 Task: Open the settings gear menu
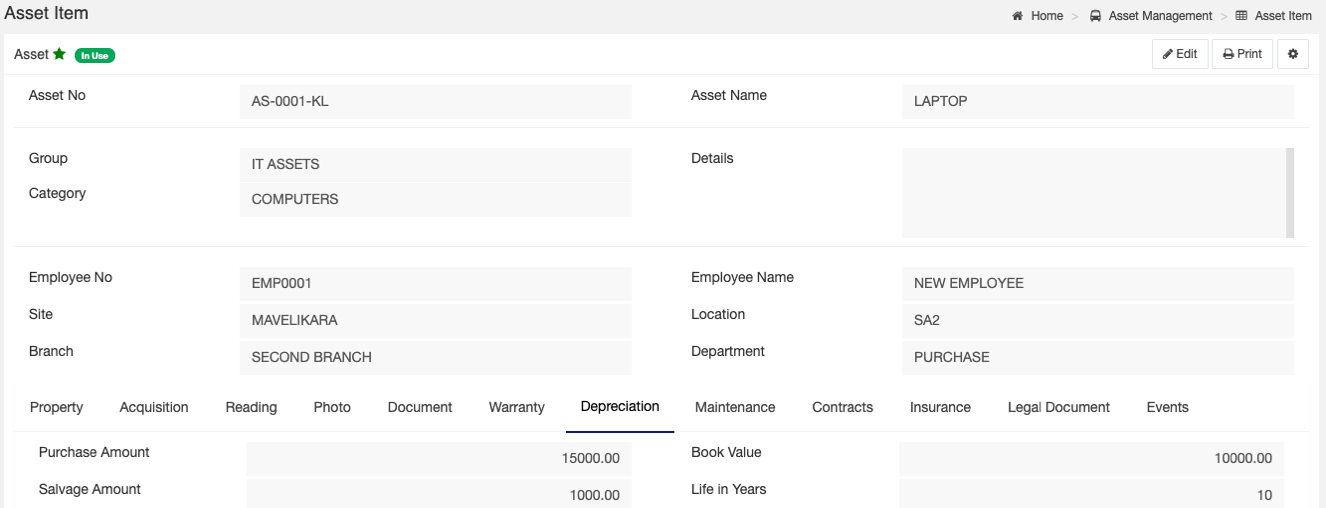point(1293,54)
